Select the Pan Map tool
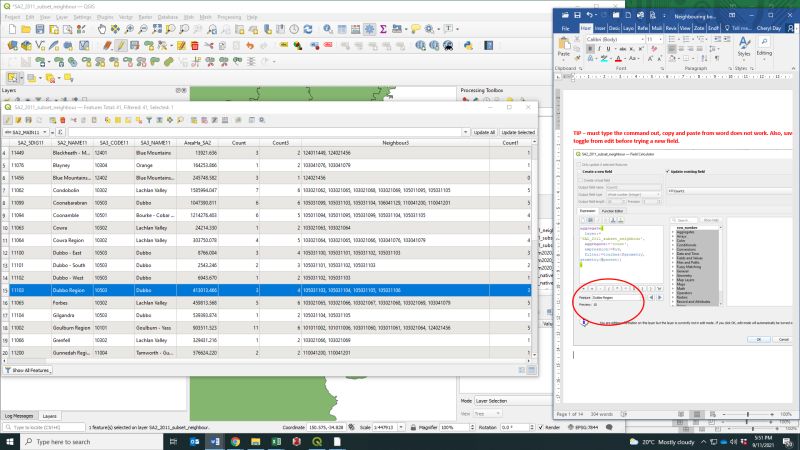Image resolution: width=800 pixels, height=450 pixels. [x=102, y=30]
